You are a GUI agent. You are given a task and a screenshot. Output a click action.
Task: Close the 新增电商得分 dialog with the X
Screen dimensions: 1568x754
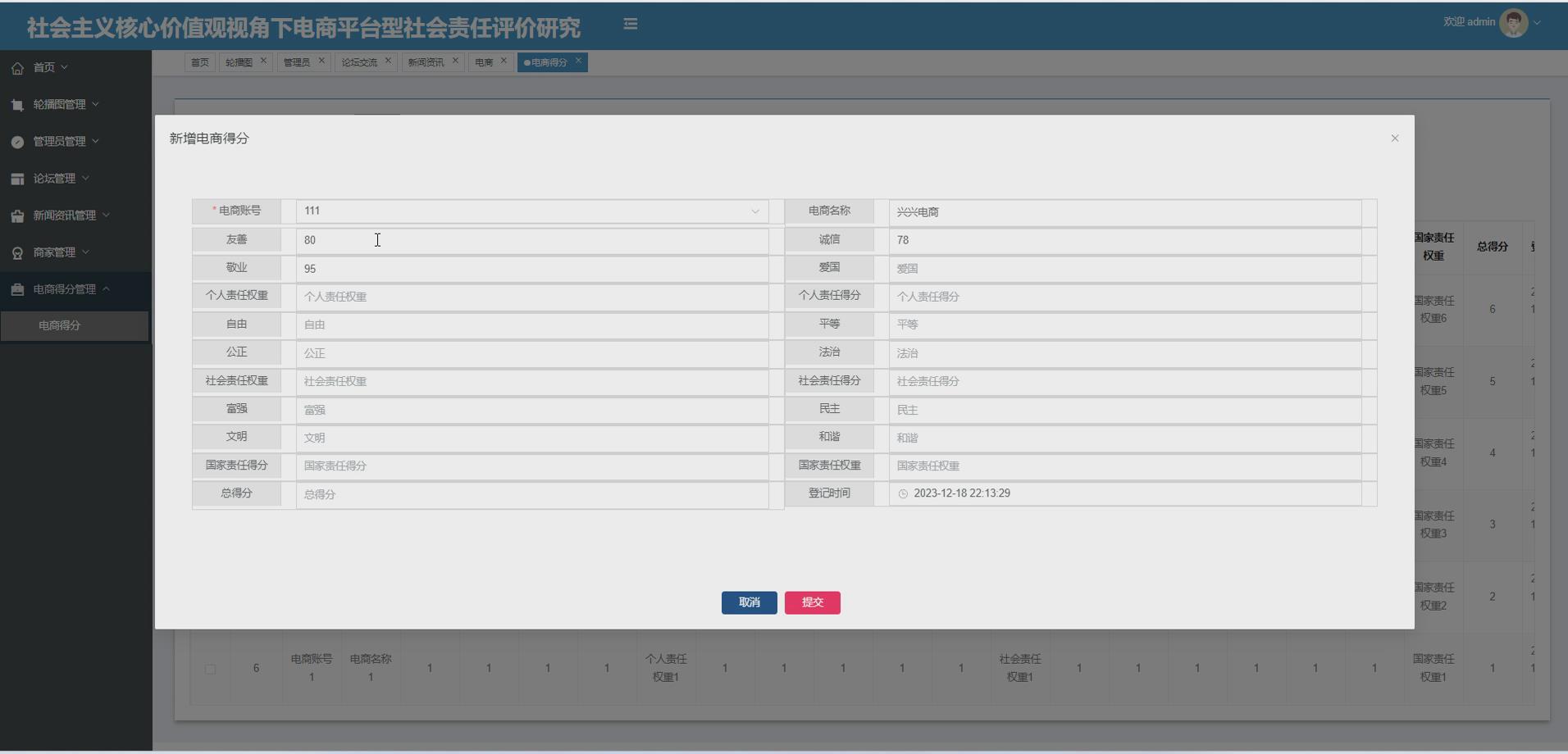click(1393, 138)
